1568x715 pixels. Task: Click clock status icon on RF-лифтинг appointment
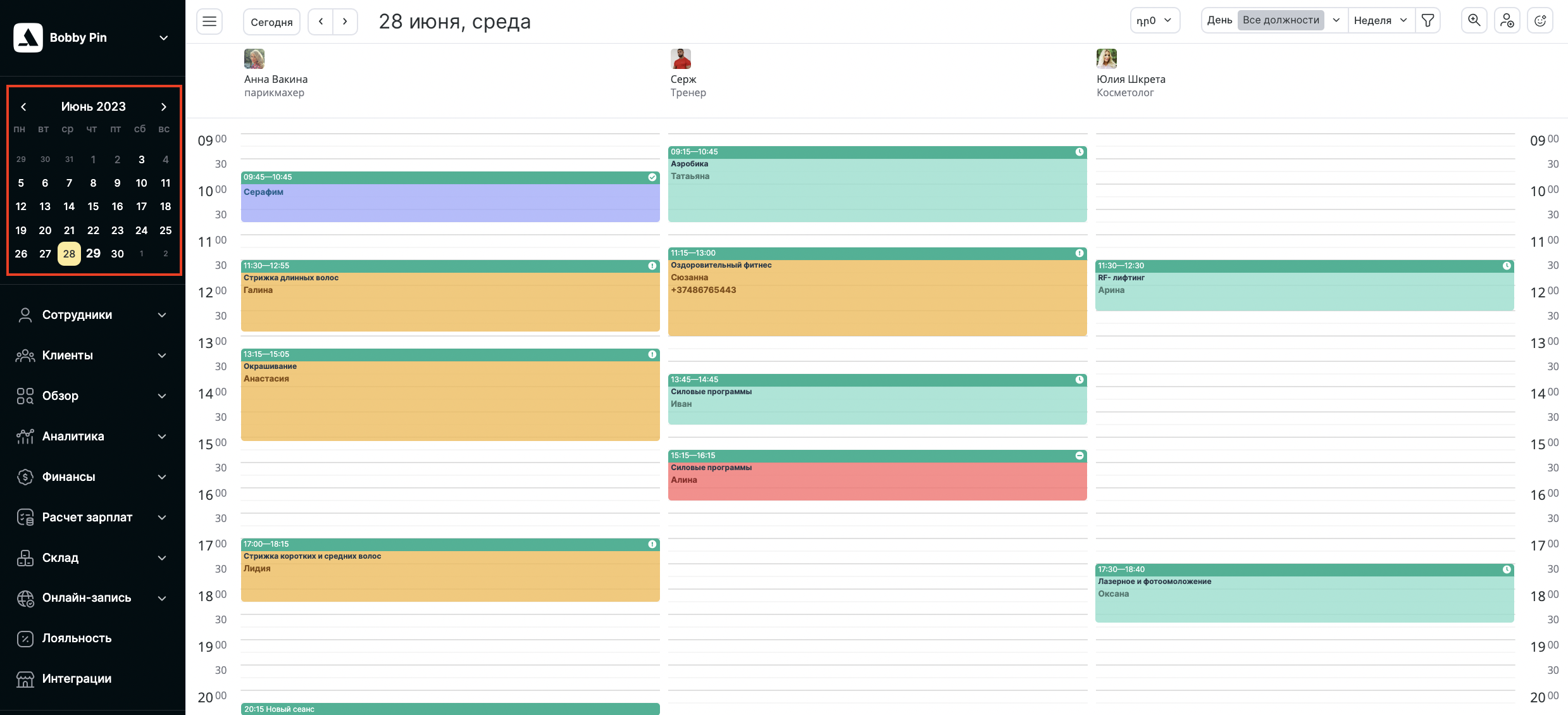tap(1507, 266)
